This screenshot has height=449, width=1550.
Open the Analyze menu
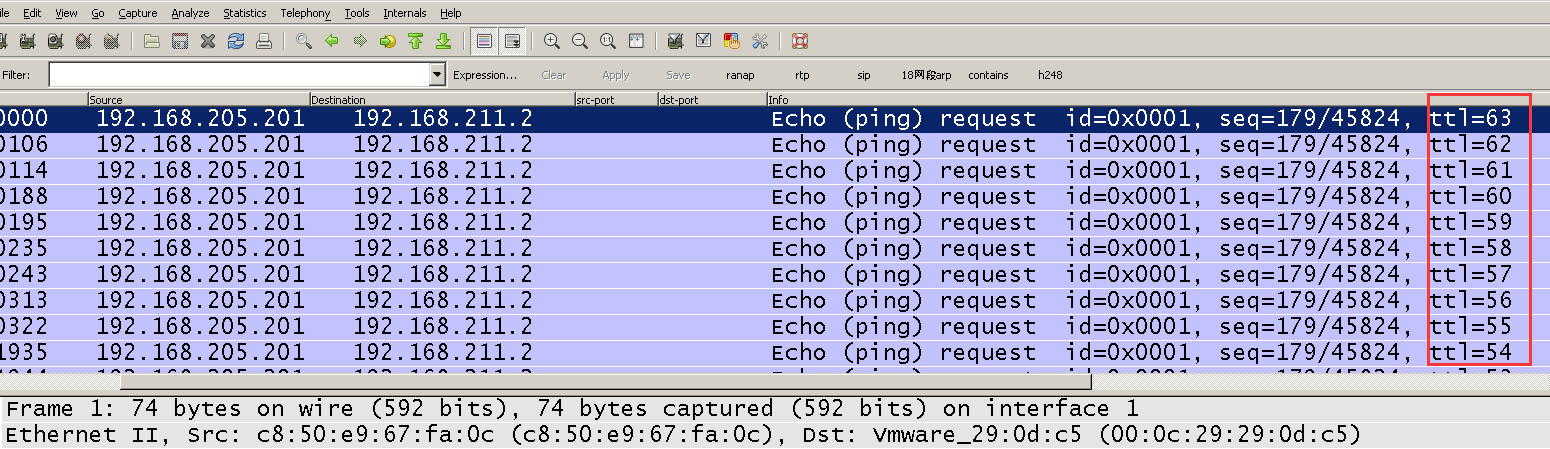coord(190,13)
